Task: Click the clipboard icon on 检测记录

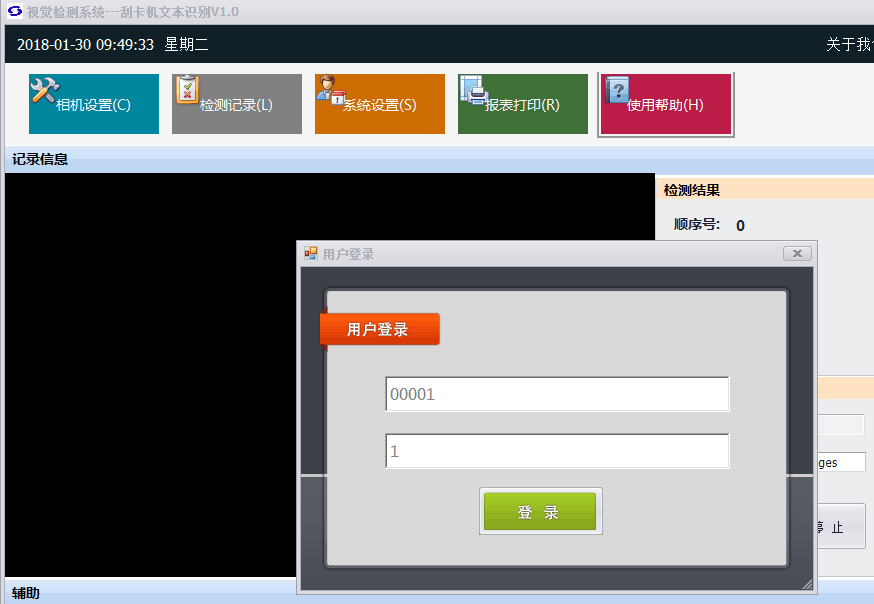Action: [x=187, y=90]
